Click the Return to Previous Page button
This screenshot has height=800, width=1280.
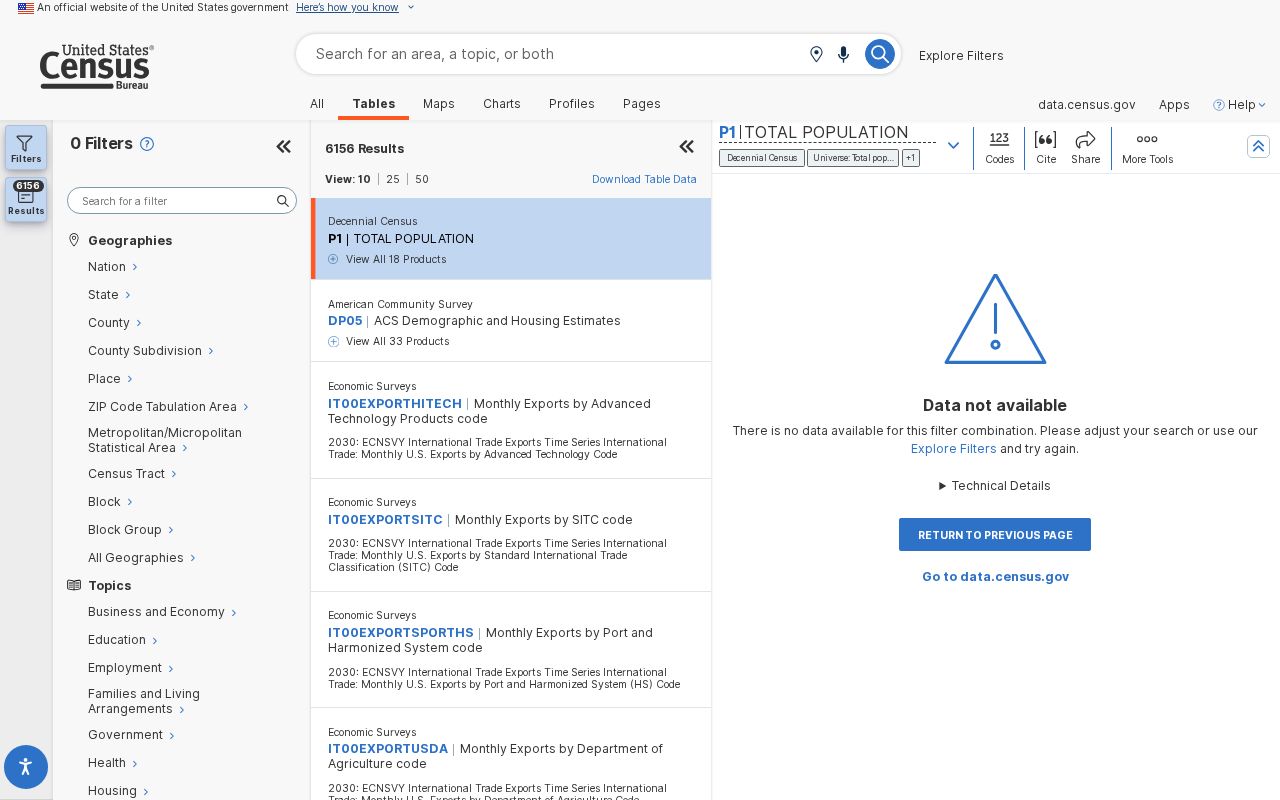tap(995, 535)
